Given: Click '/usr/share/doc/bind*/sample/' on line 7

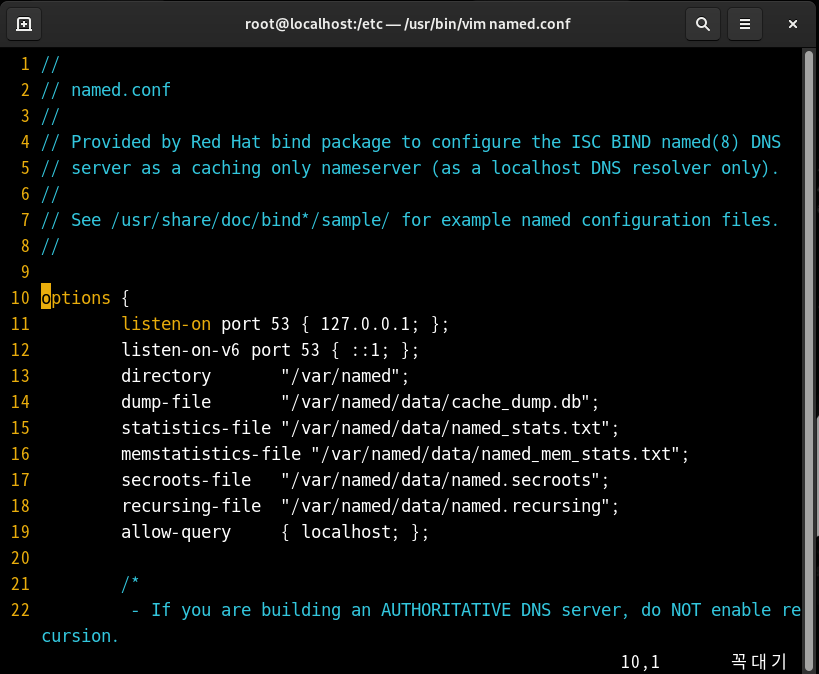Looking at the screenshot, I should click(x=250, y=220).
